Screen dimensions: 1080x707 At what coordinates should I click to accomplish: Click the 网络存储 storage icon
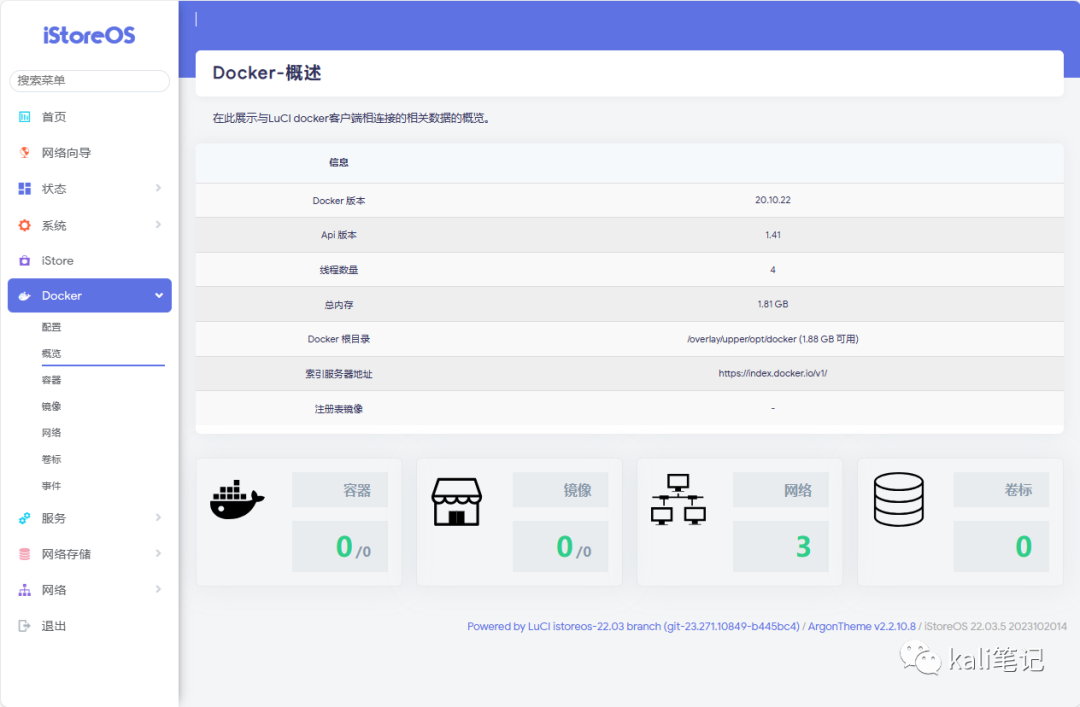pyautogui.click(x=25, y=553)
